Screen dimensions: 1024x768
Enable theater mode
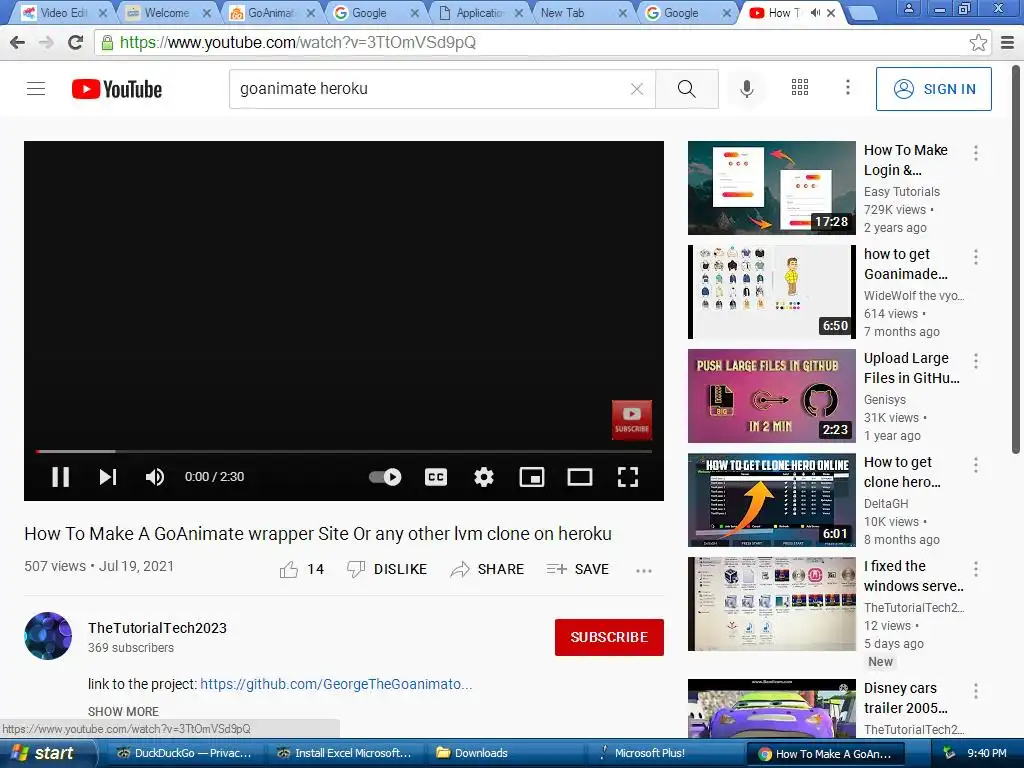(x=580, y=477)
